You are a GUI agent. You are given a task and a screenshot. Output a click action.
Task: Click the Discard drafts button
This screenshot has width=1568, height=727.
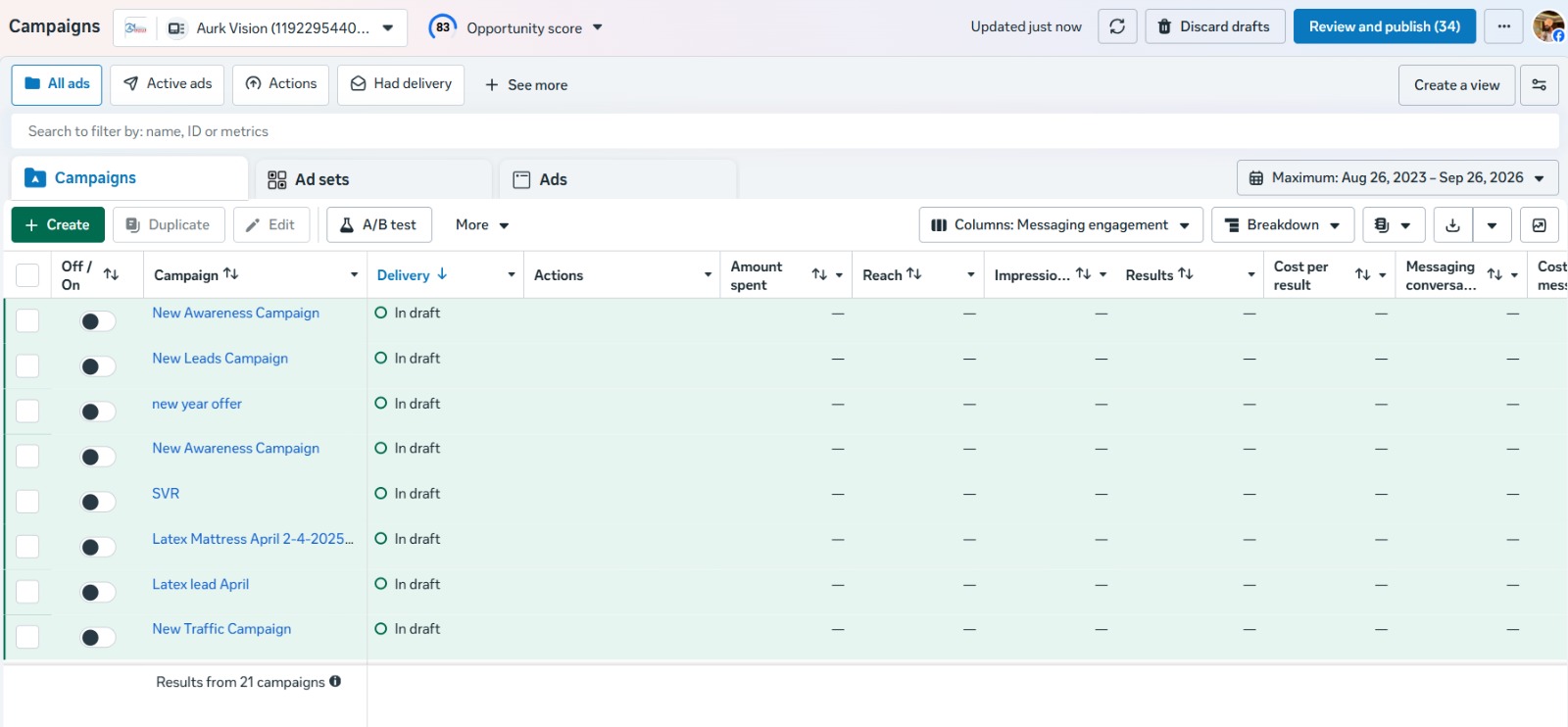[1213, 26]
